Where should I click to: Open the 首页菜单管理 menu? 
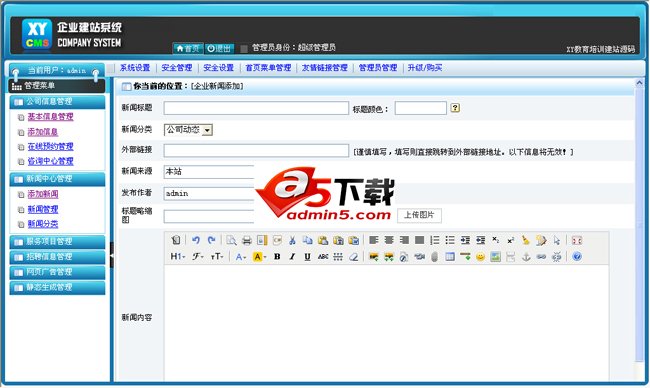coord(268,68)
